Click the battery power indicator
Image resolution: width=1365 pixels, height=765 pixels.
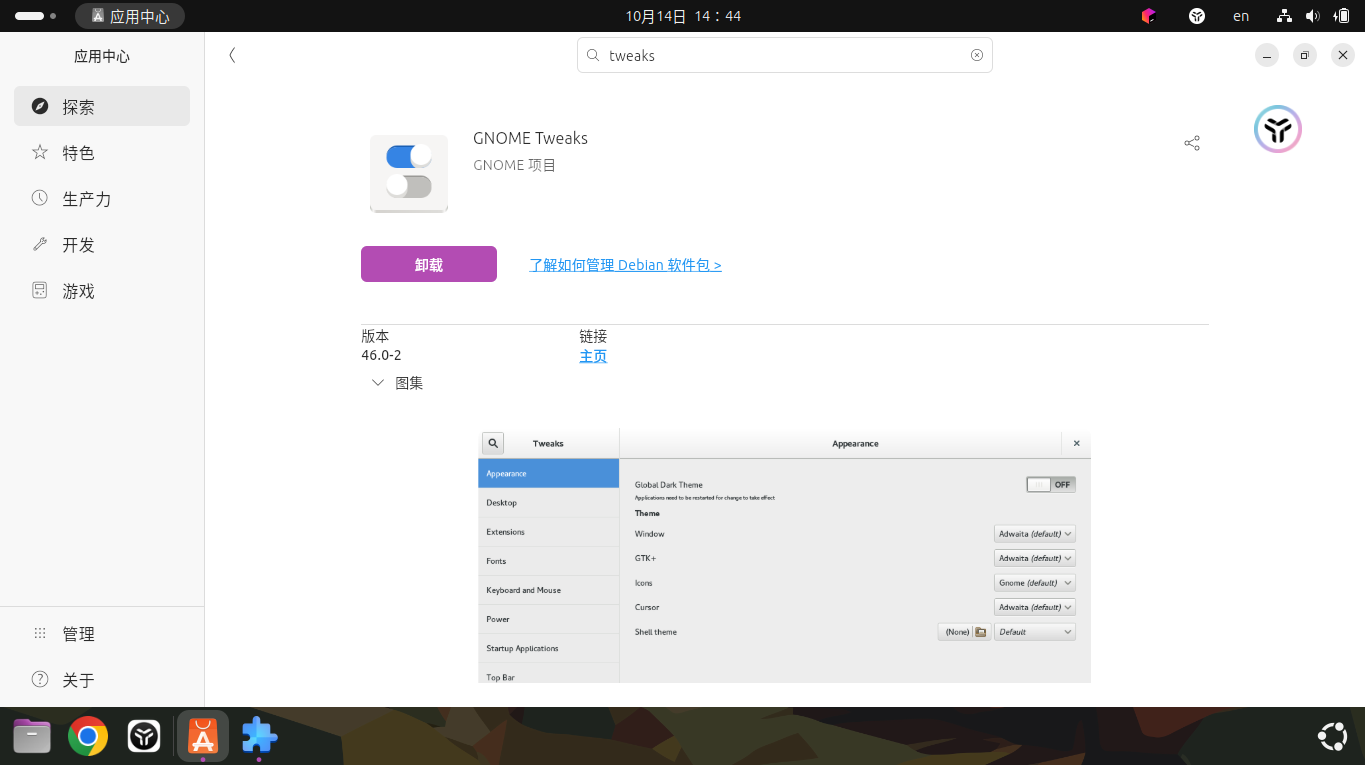coord(1341,16)
